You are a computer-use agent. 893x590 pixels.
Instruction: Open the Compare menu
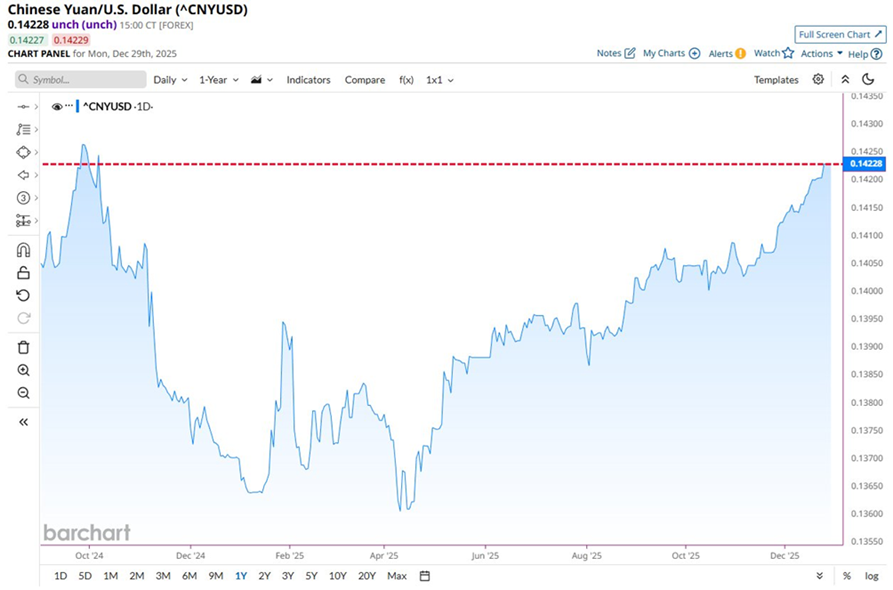pyautogui.click(x=364, y=80)
